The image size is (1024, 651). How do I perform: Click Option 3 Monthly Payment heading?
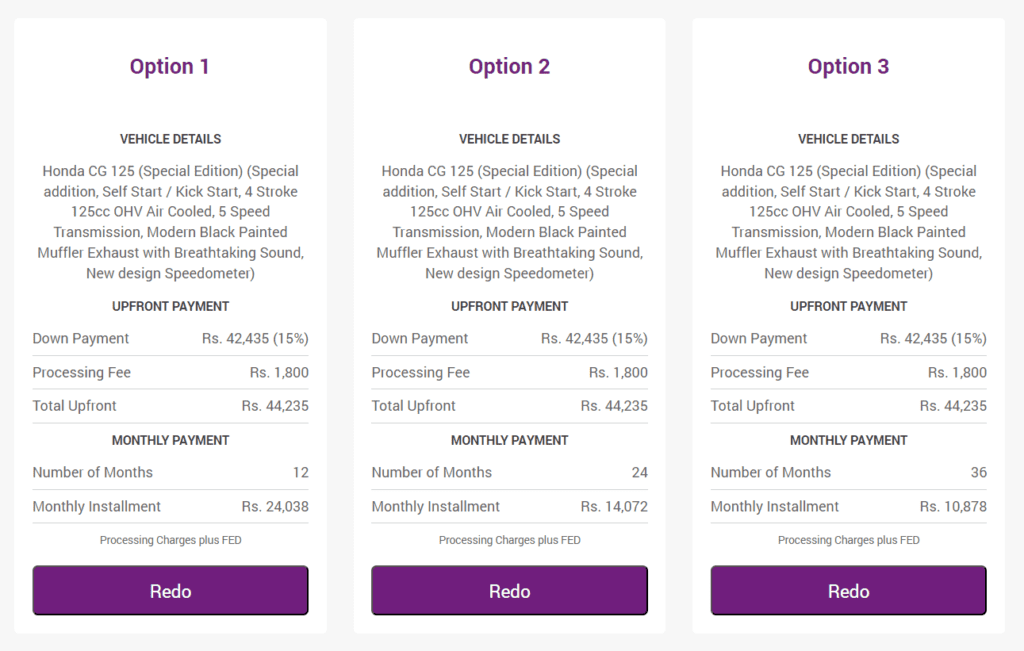[848, 440]
